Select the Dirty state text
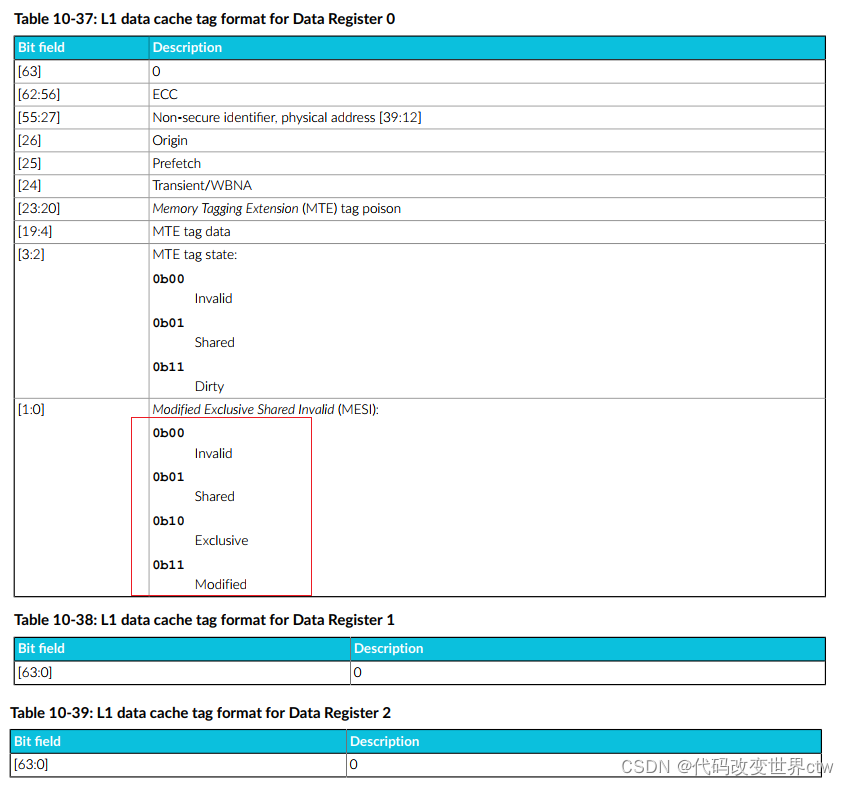Image resolution: width=849 pixels, height=785 pixels. (x=210, y=387)
